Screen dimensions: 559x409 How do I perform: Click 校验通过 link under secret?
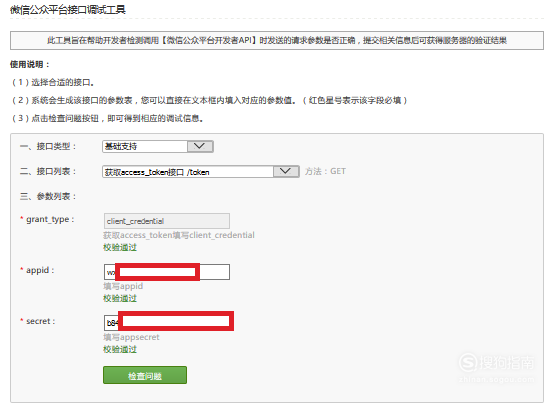point(120,349)
